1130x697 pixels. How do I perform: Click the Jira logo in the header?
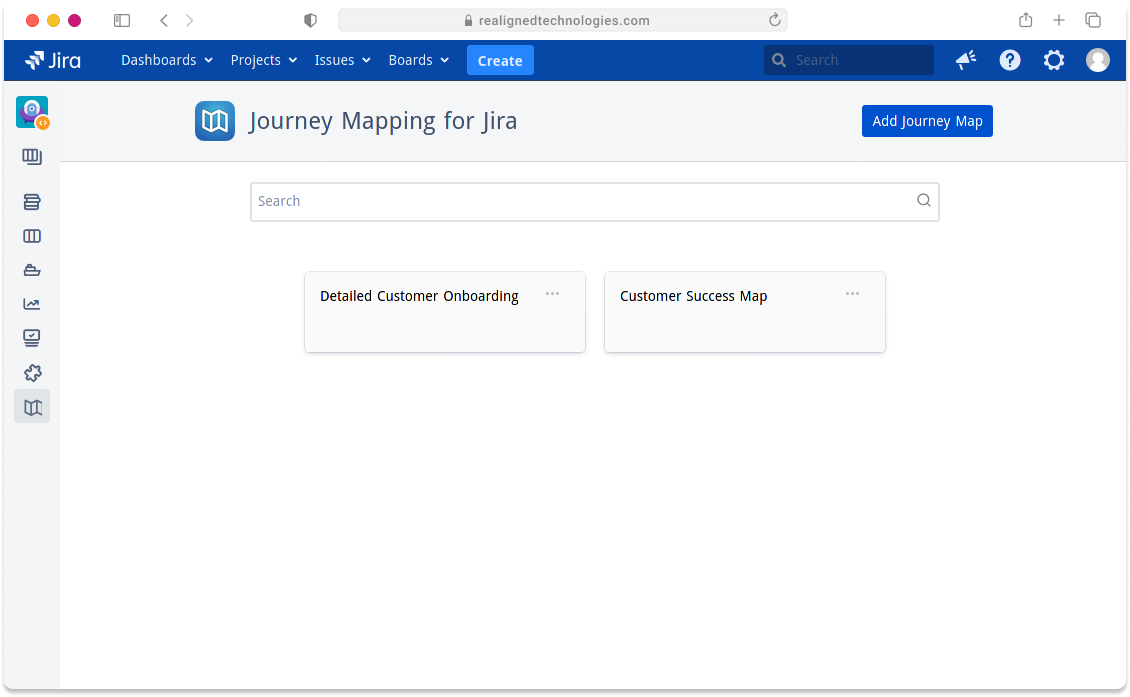53,61
